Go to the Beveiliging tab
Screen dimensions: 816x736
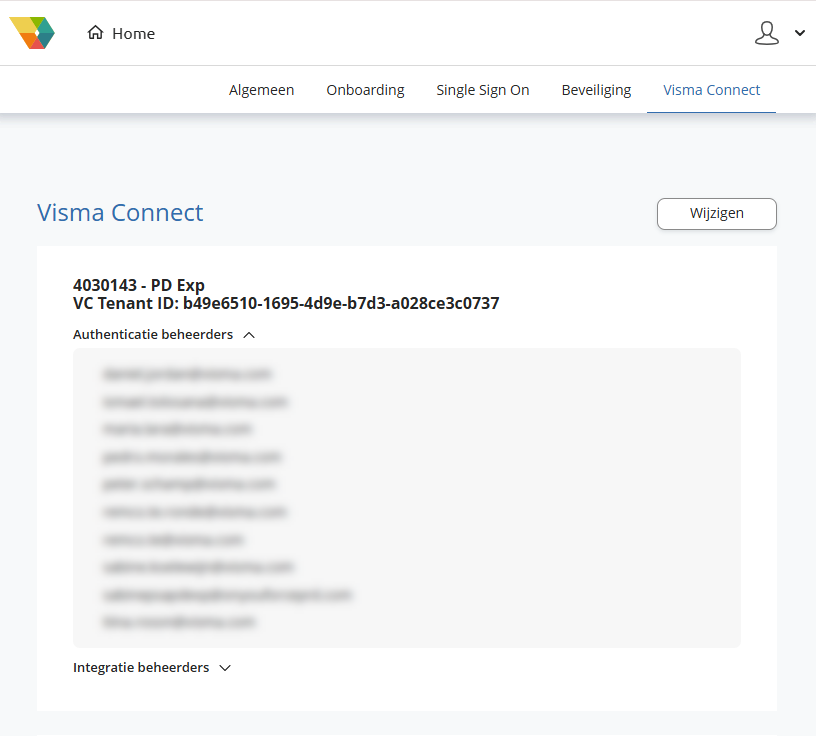596,90
